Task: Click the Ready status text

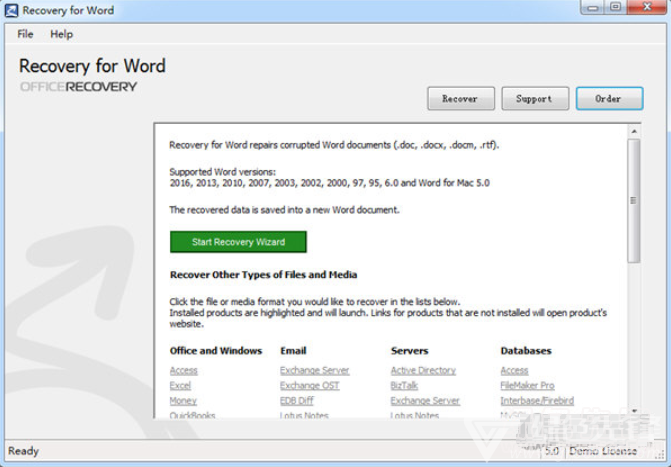Action: 24,451
